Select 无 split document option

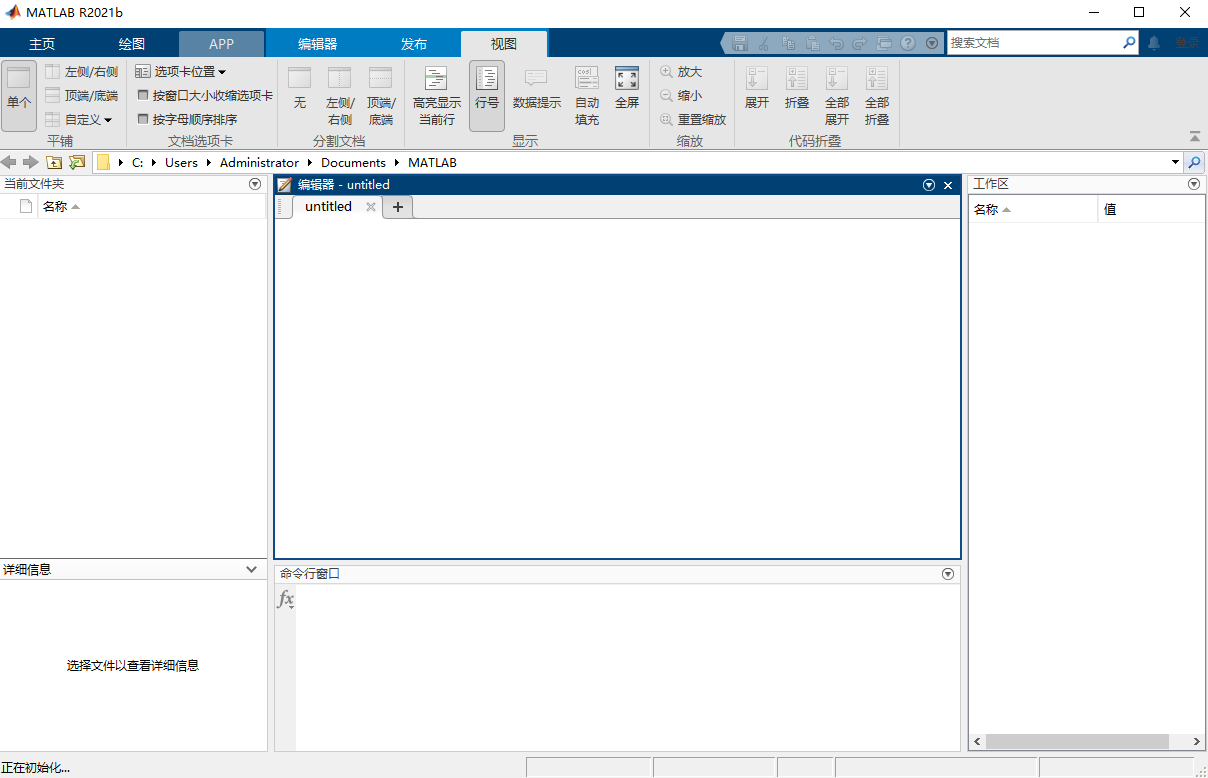point(300,89)
